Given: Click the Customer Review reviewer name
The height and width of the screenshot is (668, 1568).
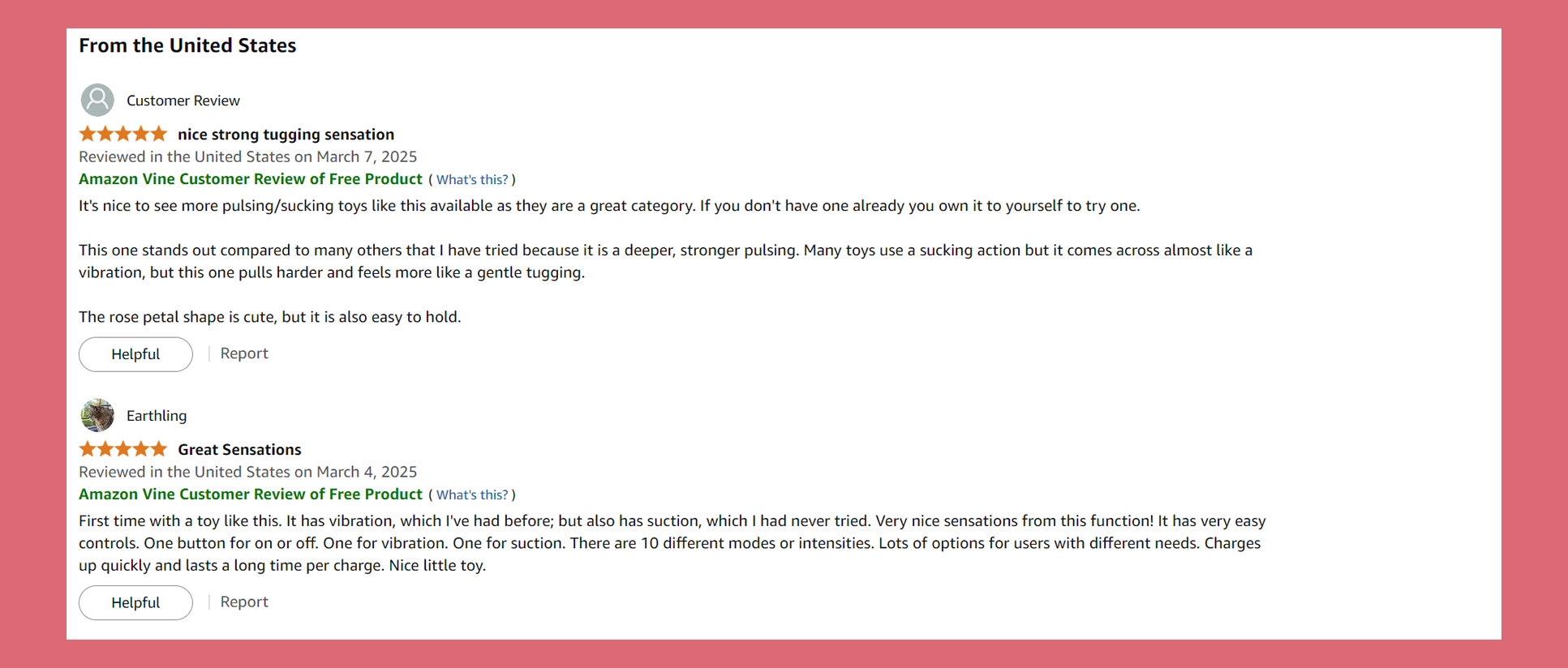Looking at the screenshot, I should tap(183, 101).
